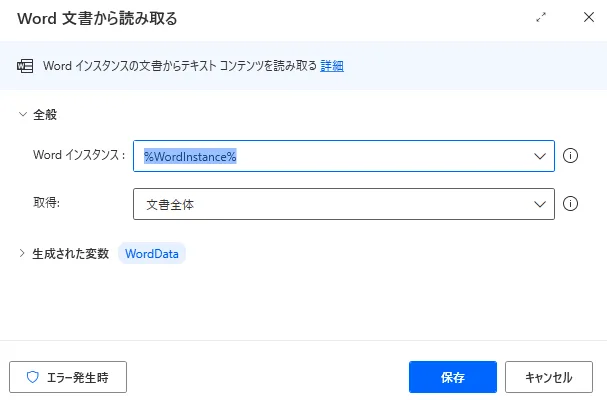Click the expand dialog arrows icon
The image size is (607, 400).
point(541,18)
